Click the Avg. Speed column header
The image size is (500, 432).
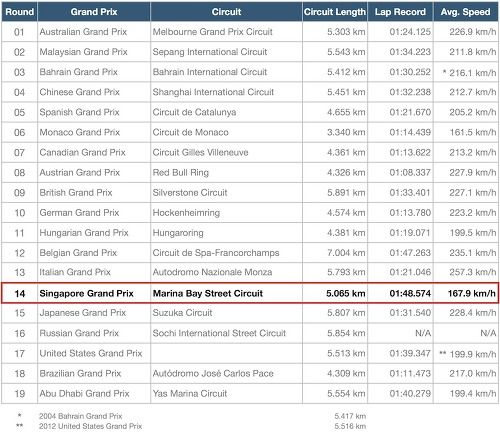(466, 12)
